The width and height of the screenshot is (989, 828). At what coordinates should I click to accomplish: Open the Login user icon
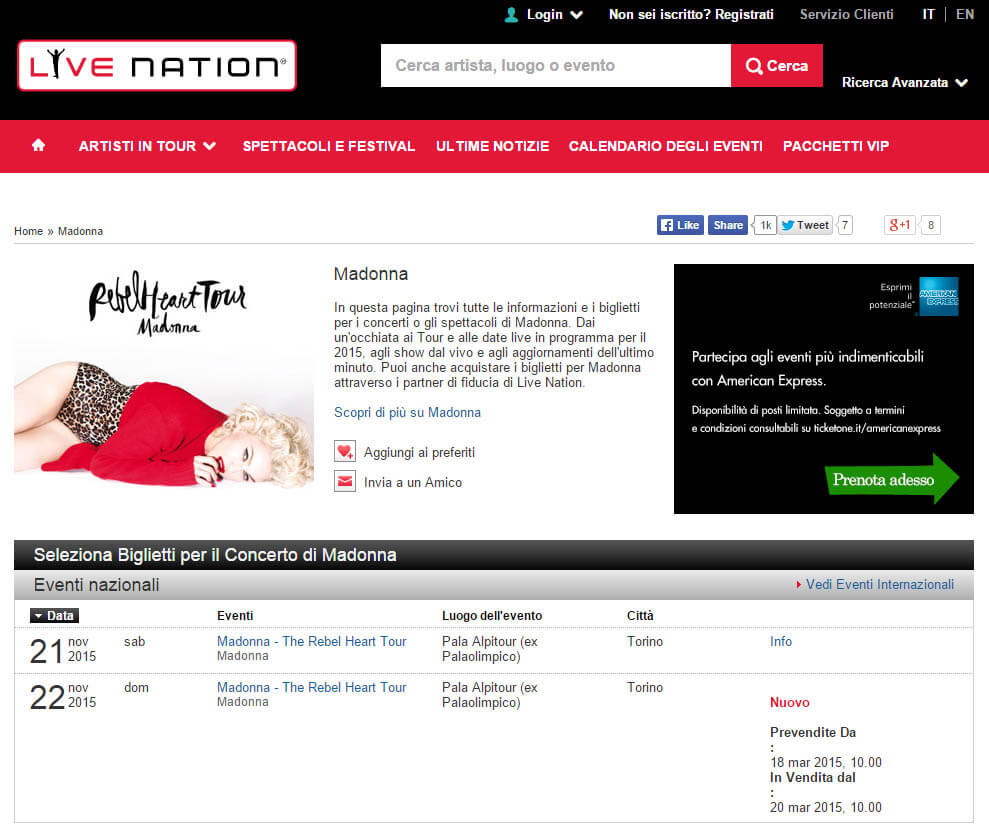(x=512, y=15)
